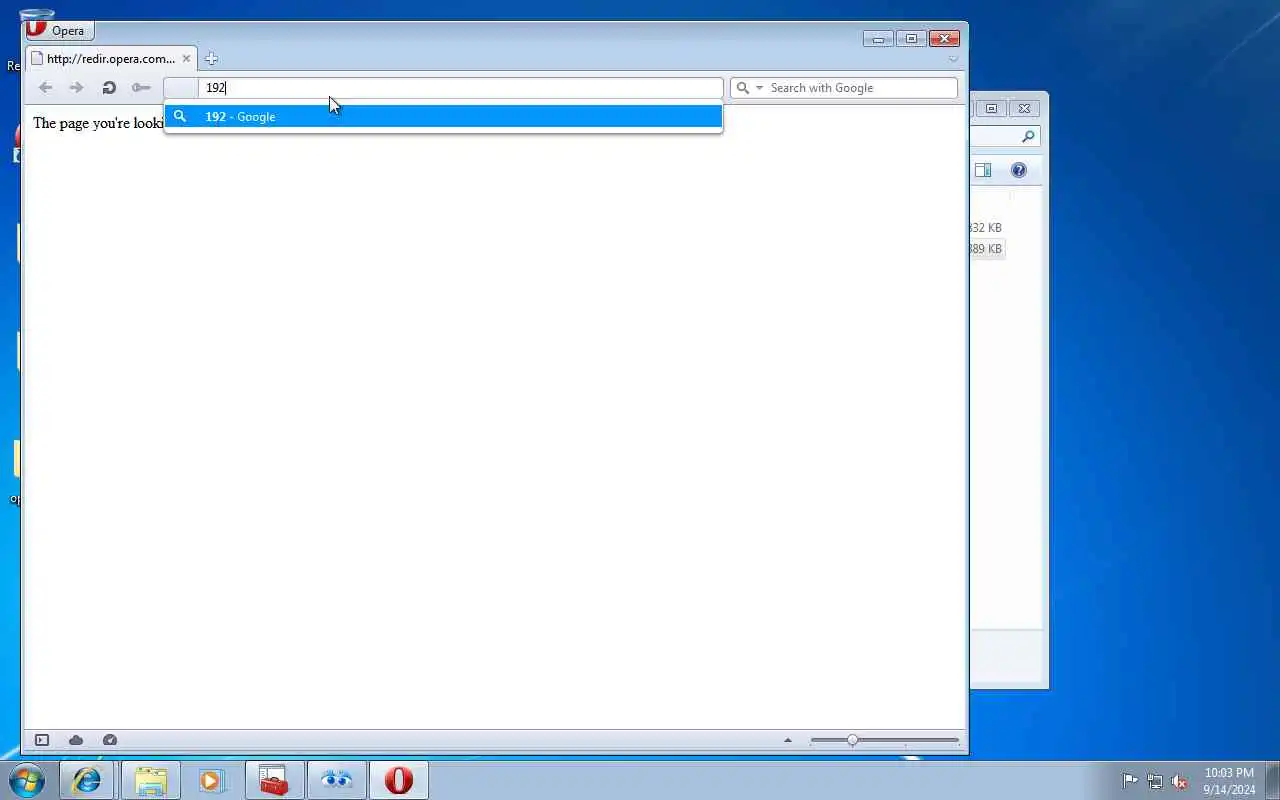Expand the closed tabs arrow at tab bar end
This screenshot has width=1280, height=800.
tap(953, 59)
